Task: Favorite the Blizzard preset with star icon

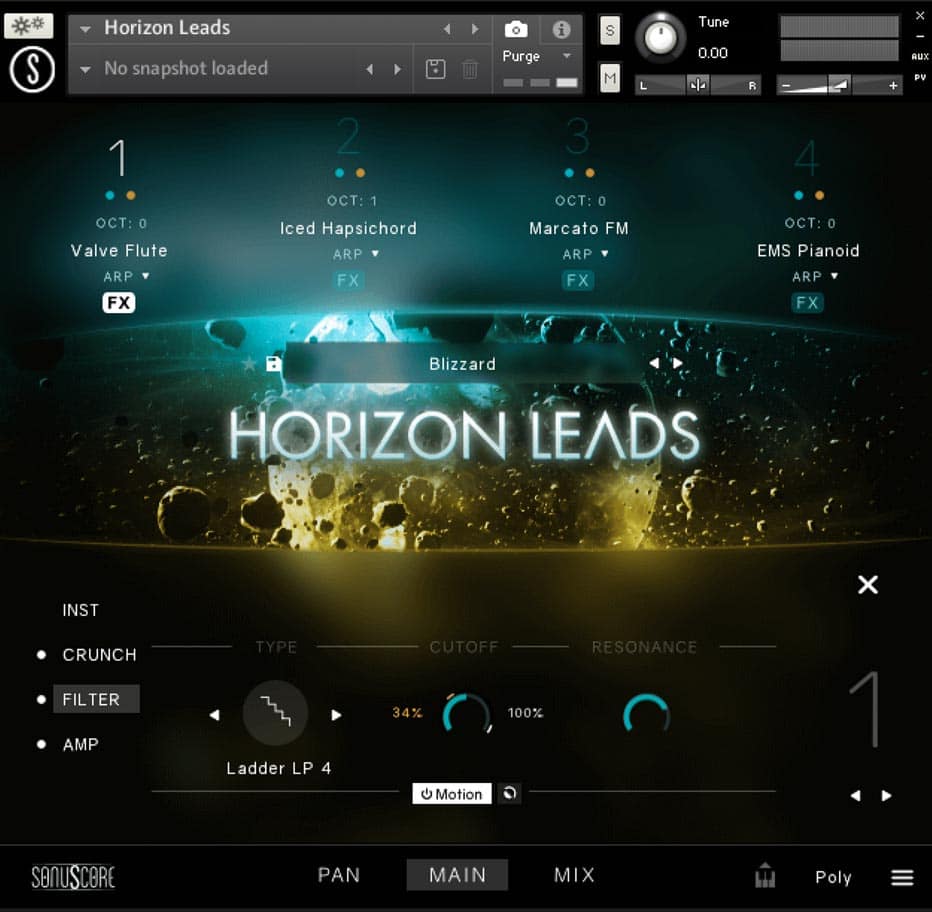Action: [x=250, y=364]
